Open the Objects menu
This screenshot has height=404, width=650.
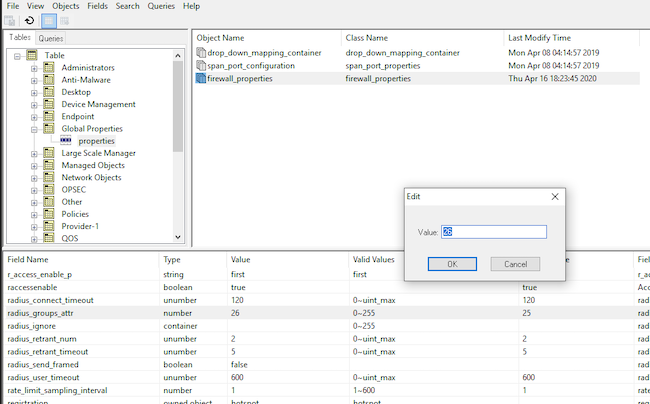(x=65, y=6)
